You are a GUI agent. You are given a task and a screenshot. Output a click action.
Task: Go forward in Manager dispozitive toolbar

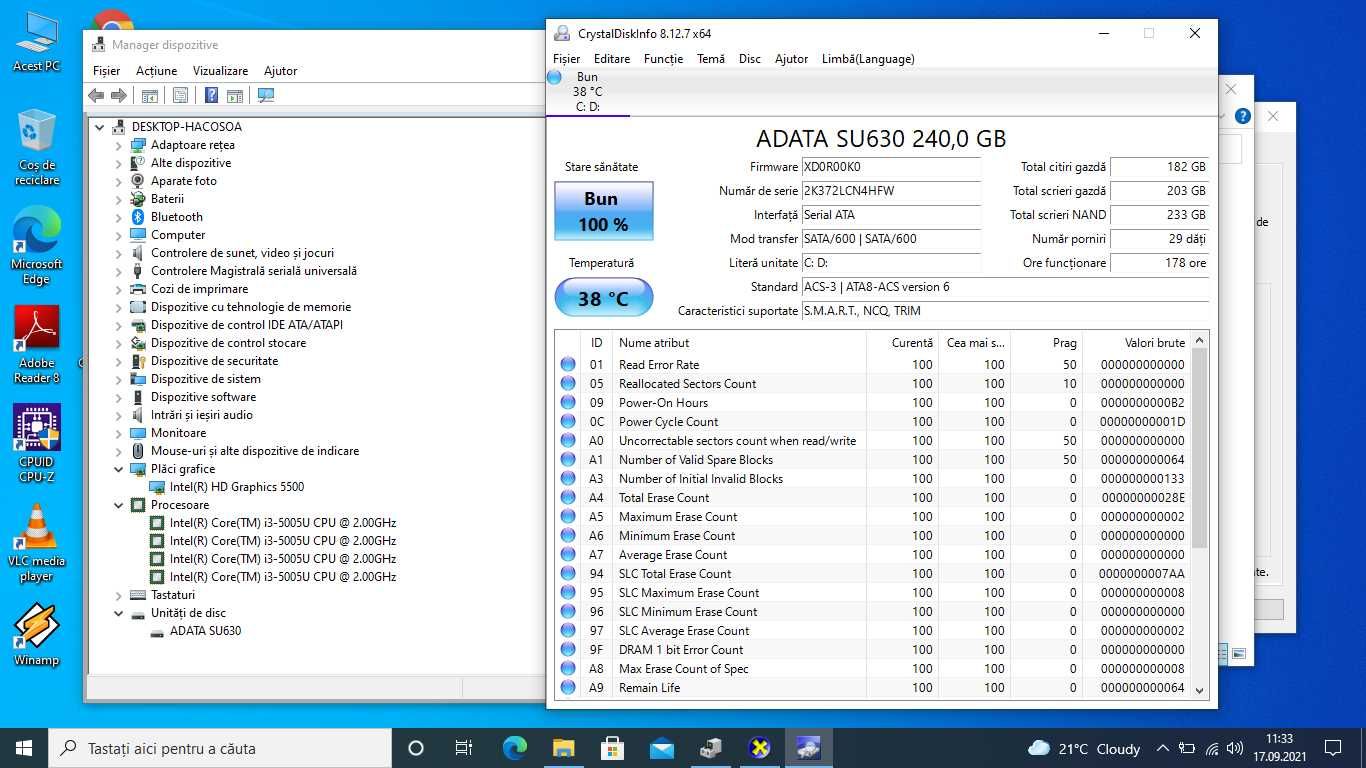[x=118, y=95]
